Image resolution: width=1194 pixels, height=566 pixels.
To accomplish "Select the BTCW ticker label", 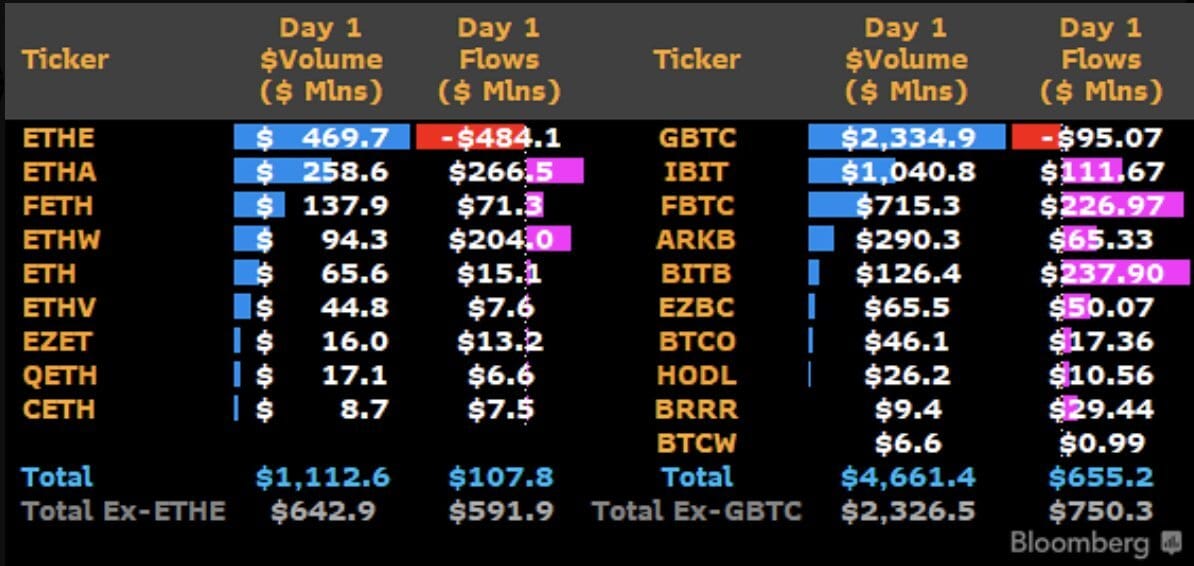I will (x=698, y=443).
